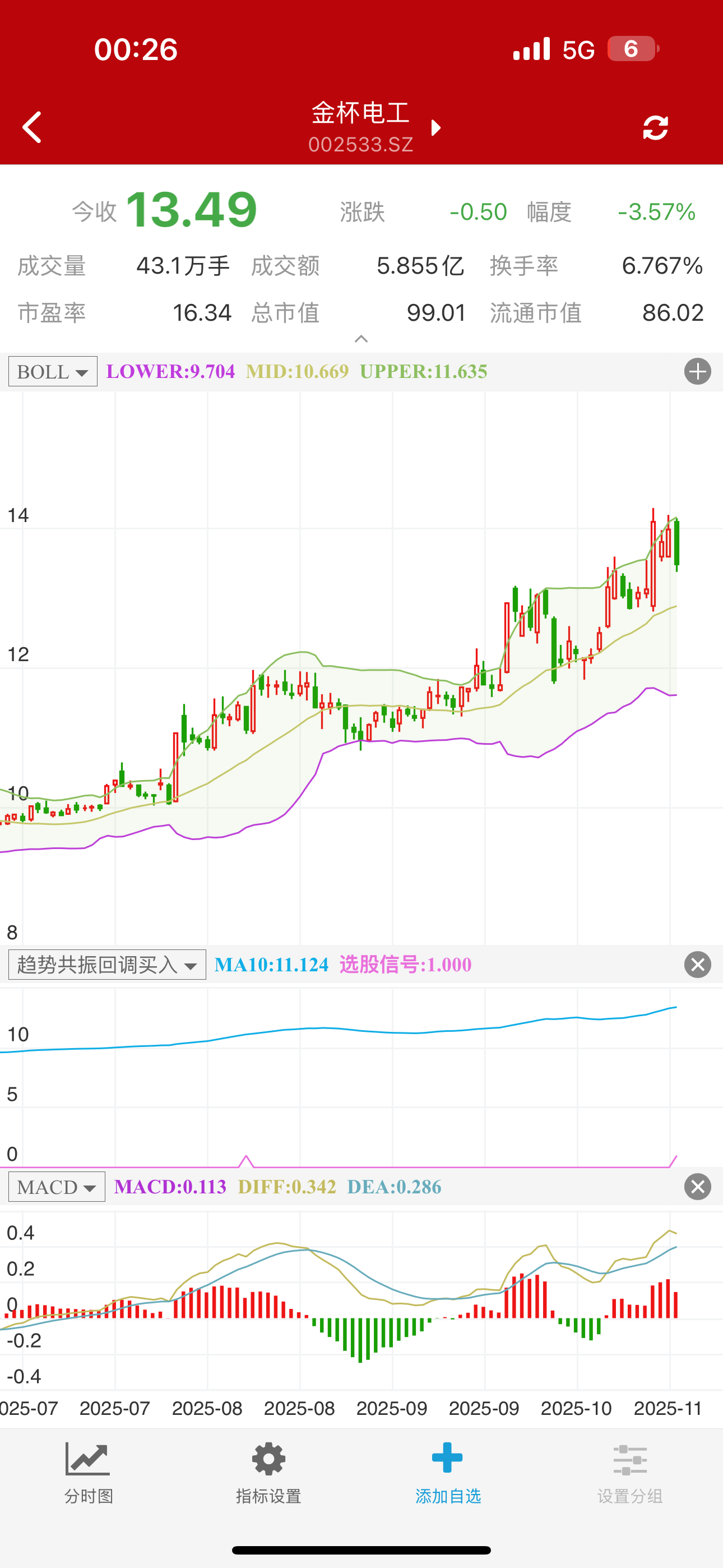Add a new indicator panel with plus icon
This screenshot has width=723, height=1568.
click(697, 371)
